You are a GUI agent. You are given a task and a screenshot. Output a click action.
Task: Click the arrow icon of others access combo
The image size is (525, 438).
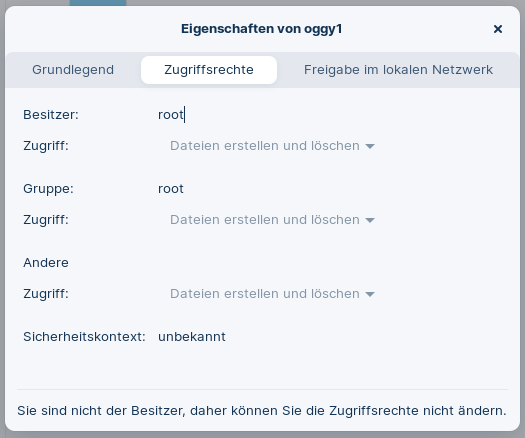click(x=370, y=294)
